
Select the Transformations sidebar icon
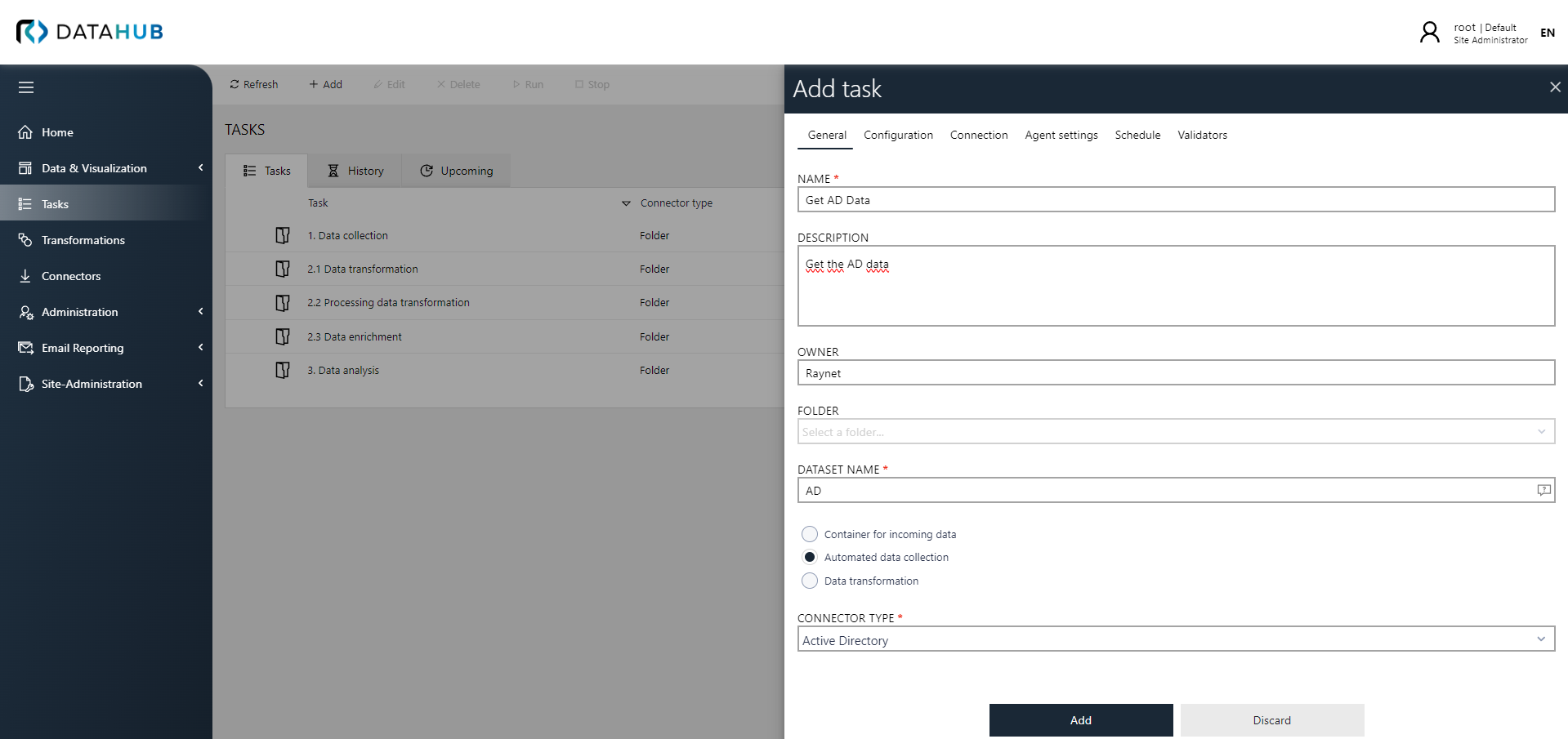point(25,239)
